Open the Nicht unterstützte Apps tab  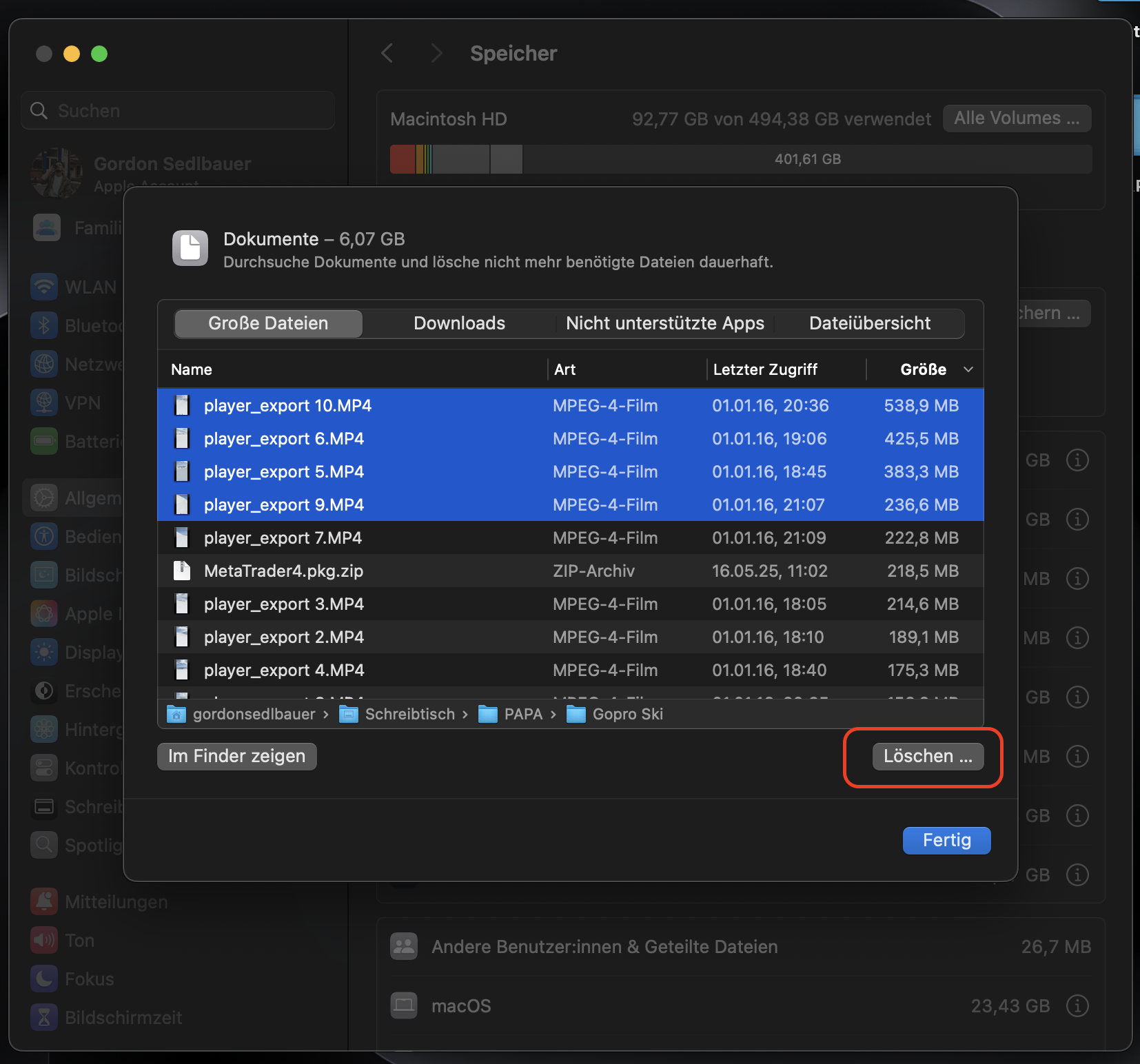pos(664,323)
